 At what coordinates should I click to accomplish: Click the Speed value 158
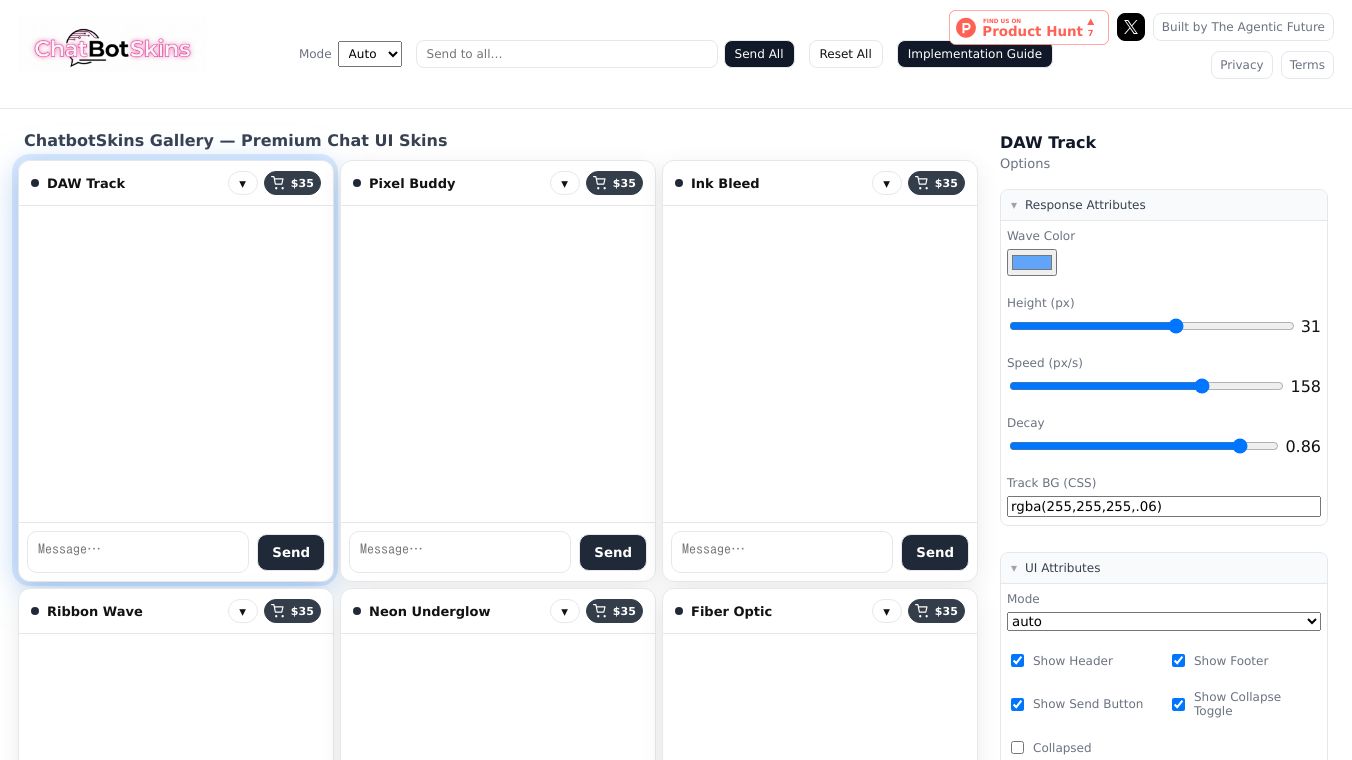(1306, 386)
